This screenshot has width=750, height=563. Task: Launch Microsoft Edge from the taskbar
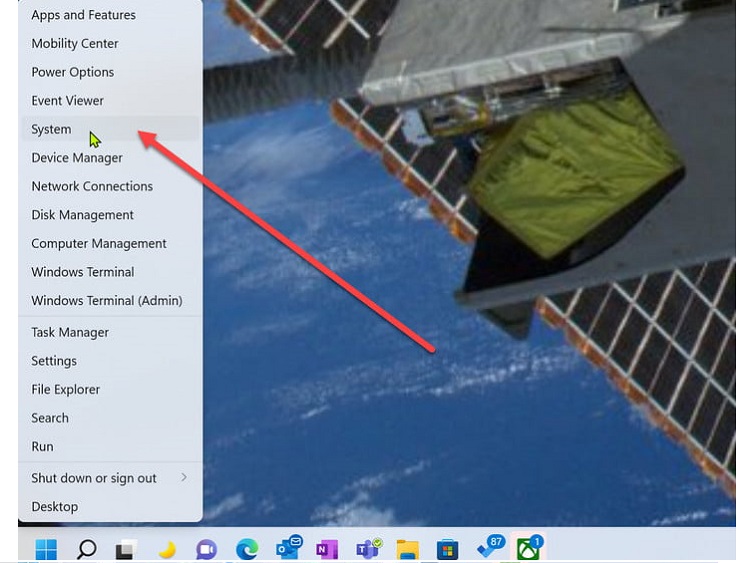click(x=247, y=549)
